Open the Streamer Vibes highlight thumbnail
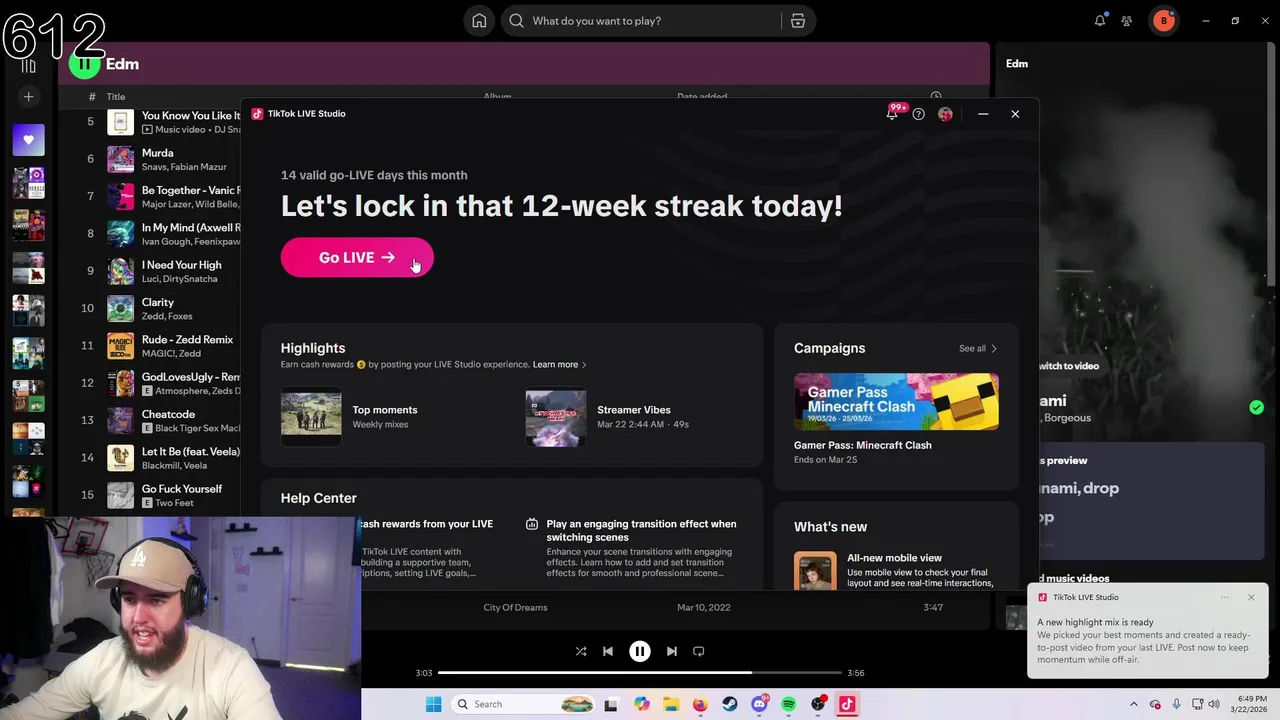The height and width of the screenshot is (720, 1280). click(556, 417)
